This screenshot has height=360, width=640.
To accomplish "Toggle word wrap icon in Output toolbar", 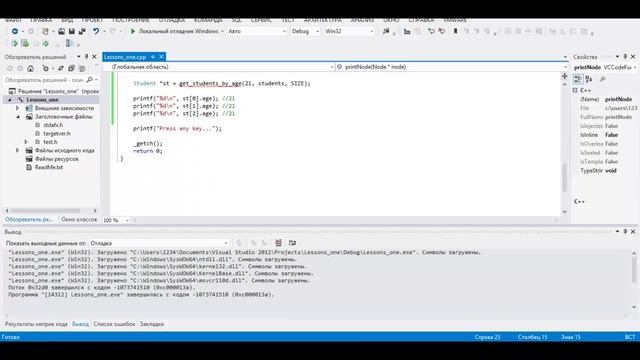I will tap(292, 243).
